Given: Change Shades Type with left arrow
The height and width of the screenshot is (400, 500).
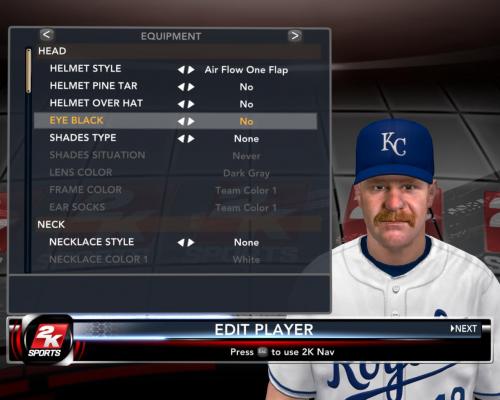Looking at the screenshot, I should click(x=181, y=139).
